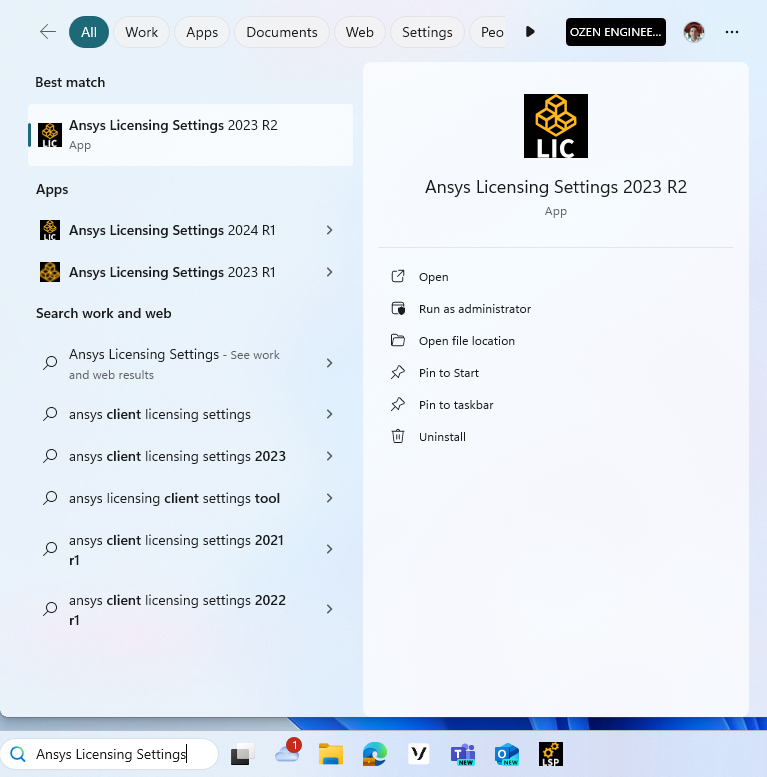
Task: Expand Ansys Licensing Settings 2024 R1 chevron
Action: [330, 230]
